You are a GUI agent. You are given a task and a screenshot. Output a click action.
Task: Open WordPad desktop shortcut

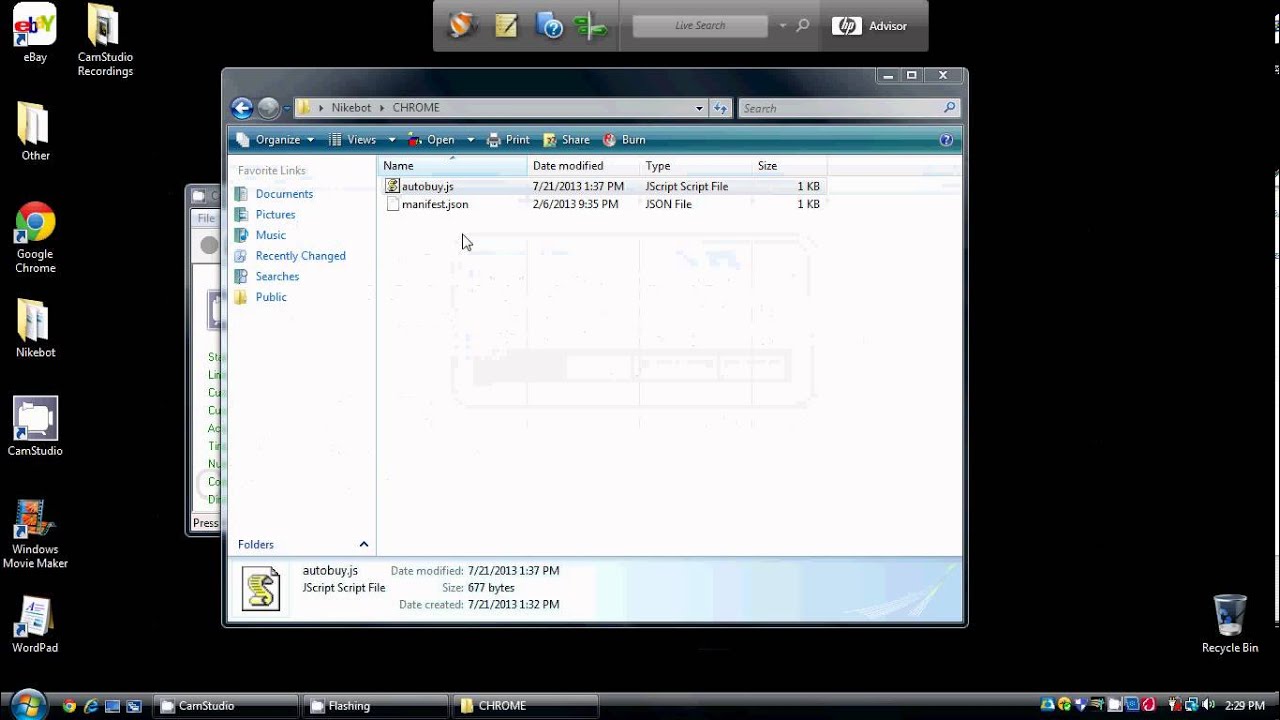coord(35,625)
